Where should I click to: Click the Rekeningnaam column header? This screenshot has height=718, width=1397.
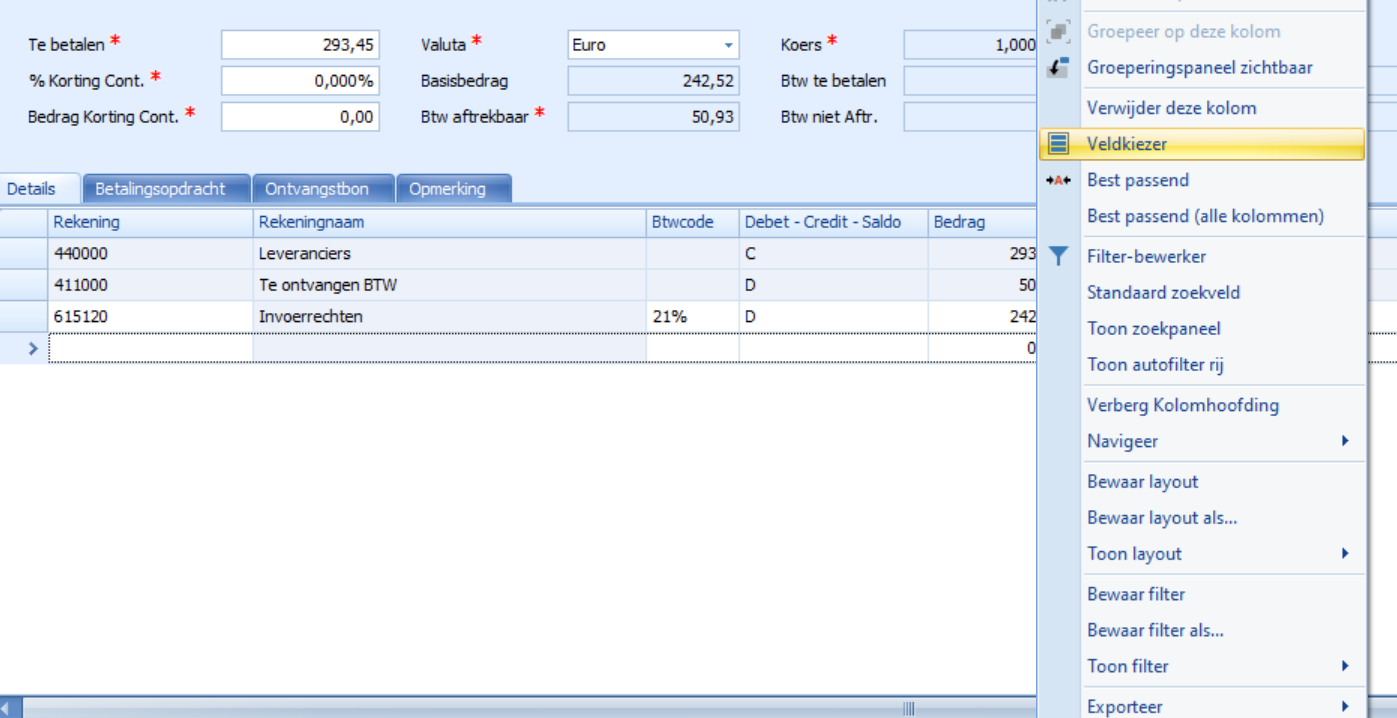pos(448,222)
